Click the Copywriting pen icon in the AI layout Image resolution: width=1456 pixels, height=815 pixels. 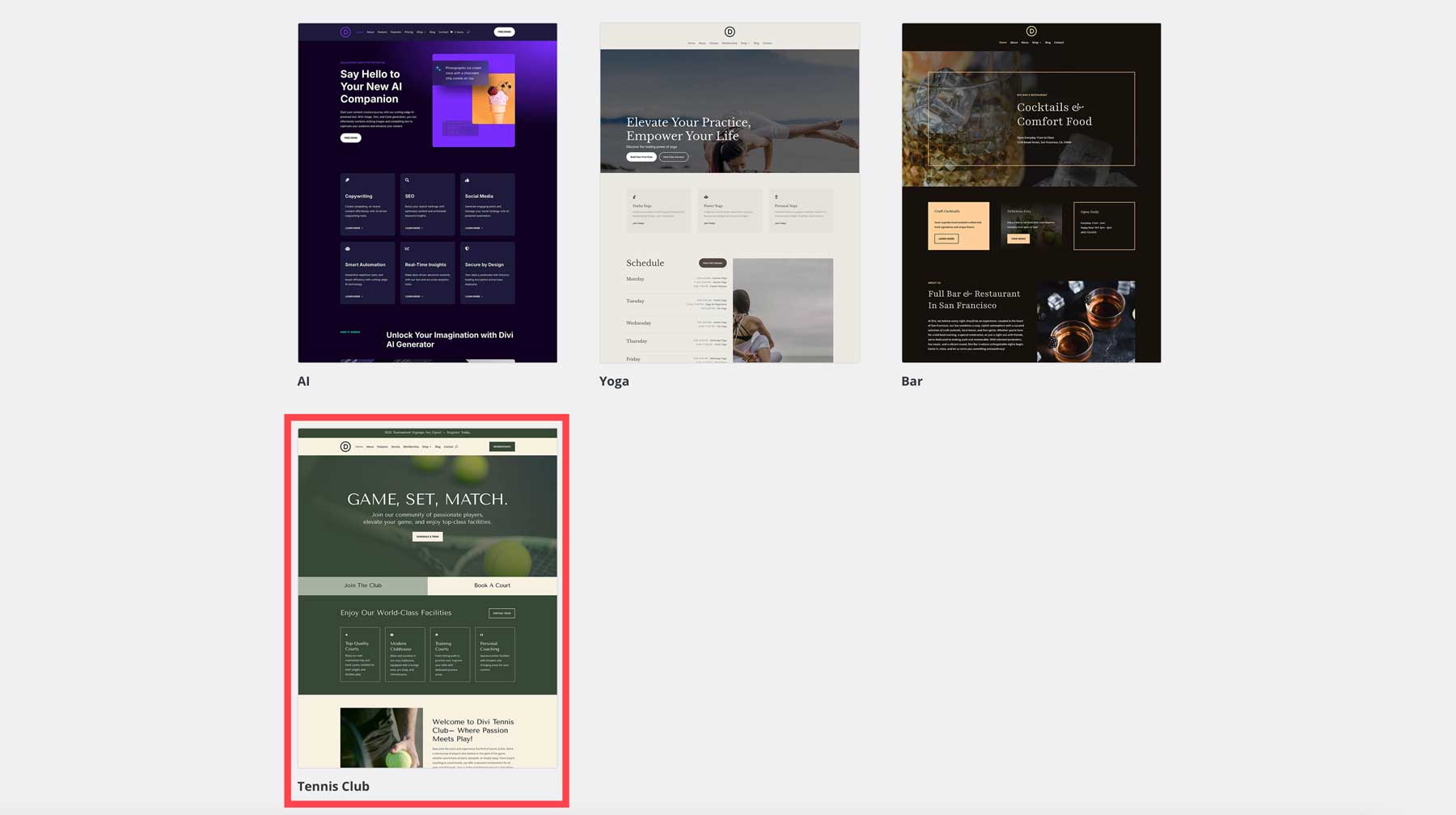(347, 180)
